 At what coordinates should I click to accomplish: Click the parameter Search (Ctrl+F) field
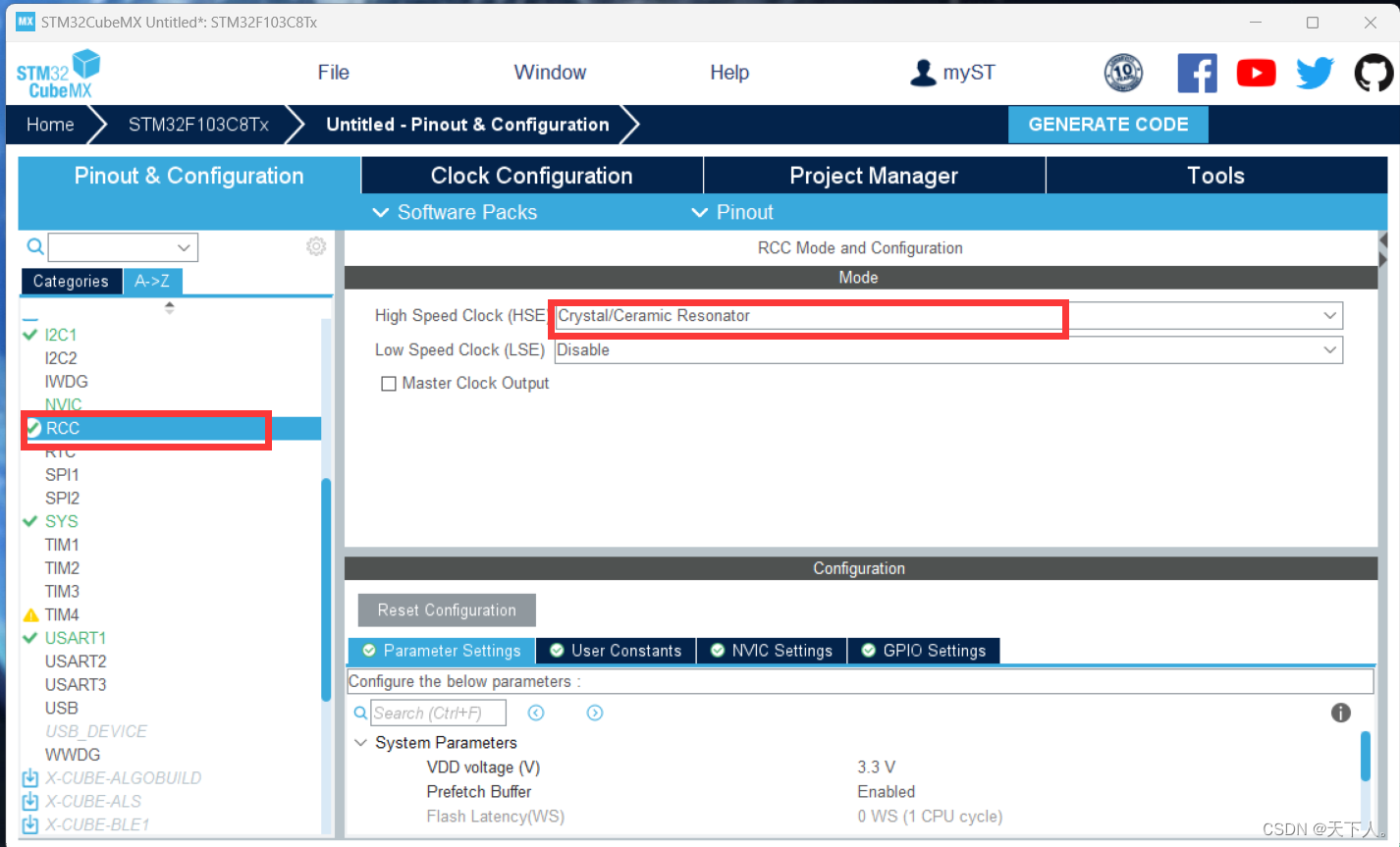[438, 713]
